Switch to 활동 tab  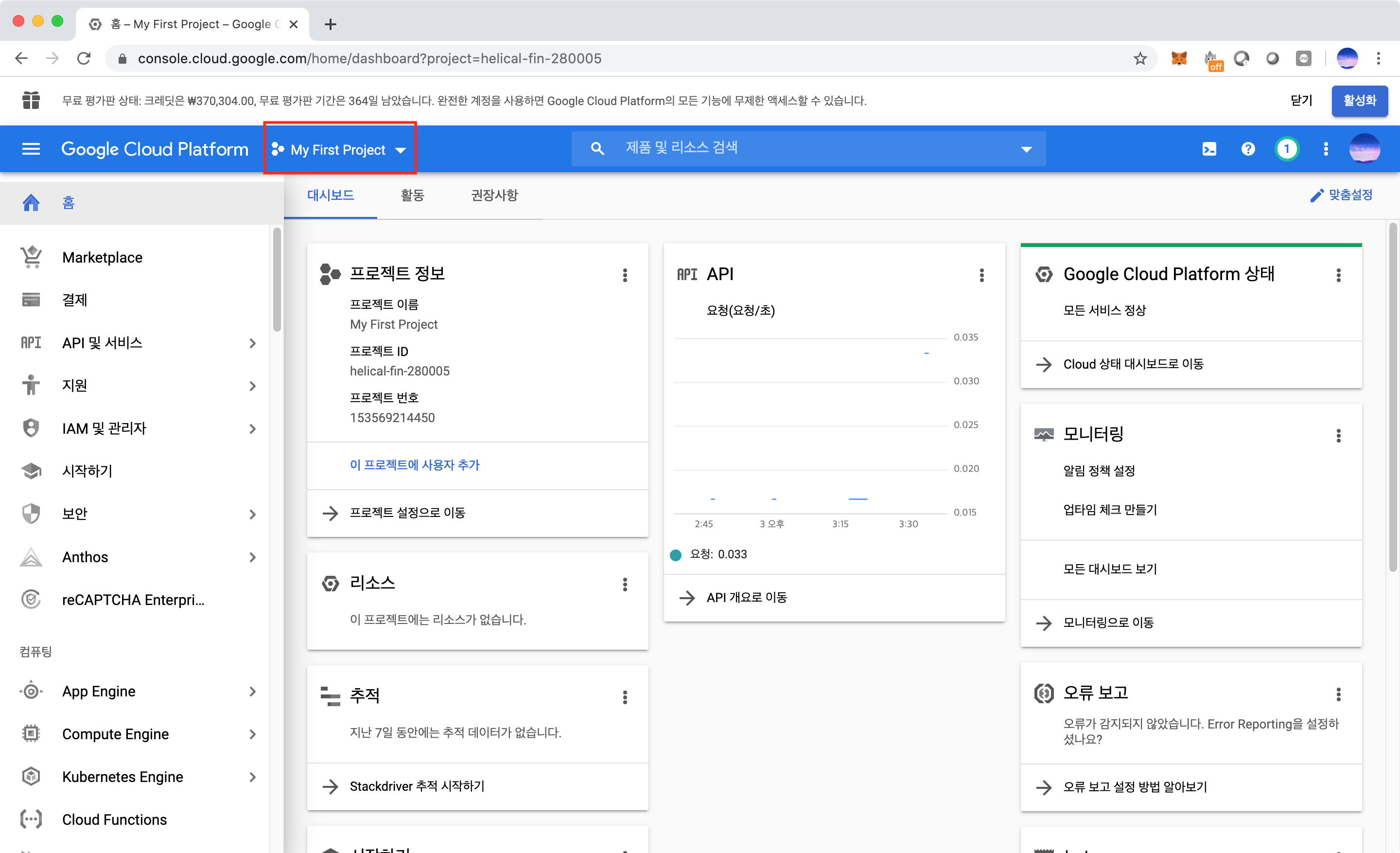[412, 195]
